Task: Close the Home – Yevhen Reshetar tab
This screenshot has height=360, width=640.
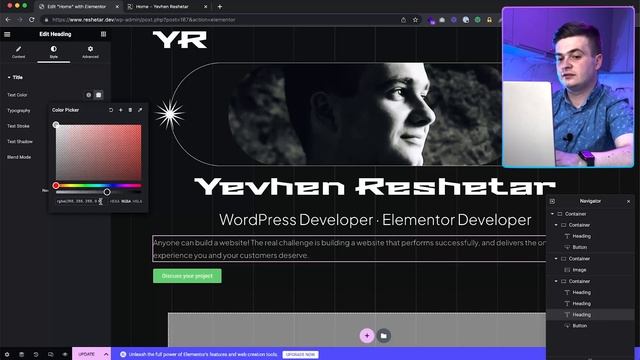Action: click(x=205, y=7)
